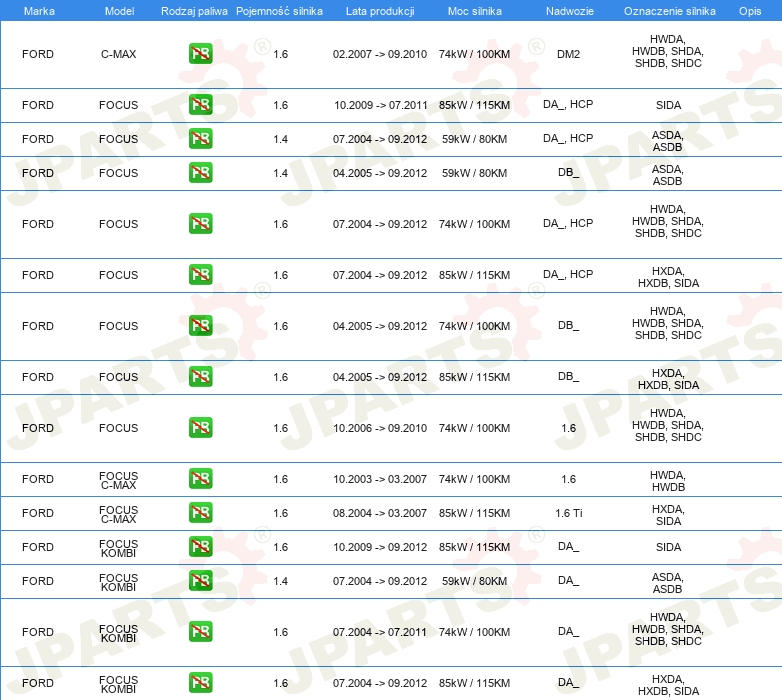Click the Model column header
The image size is (782, 700).
119,10
